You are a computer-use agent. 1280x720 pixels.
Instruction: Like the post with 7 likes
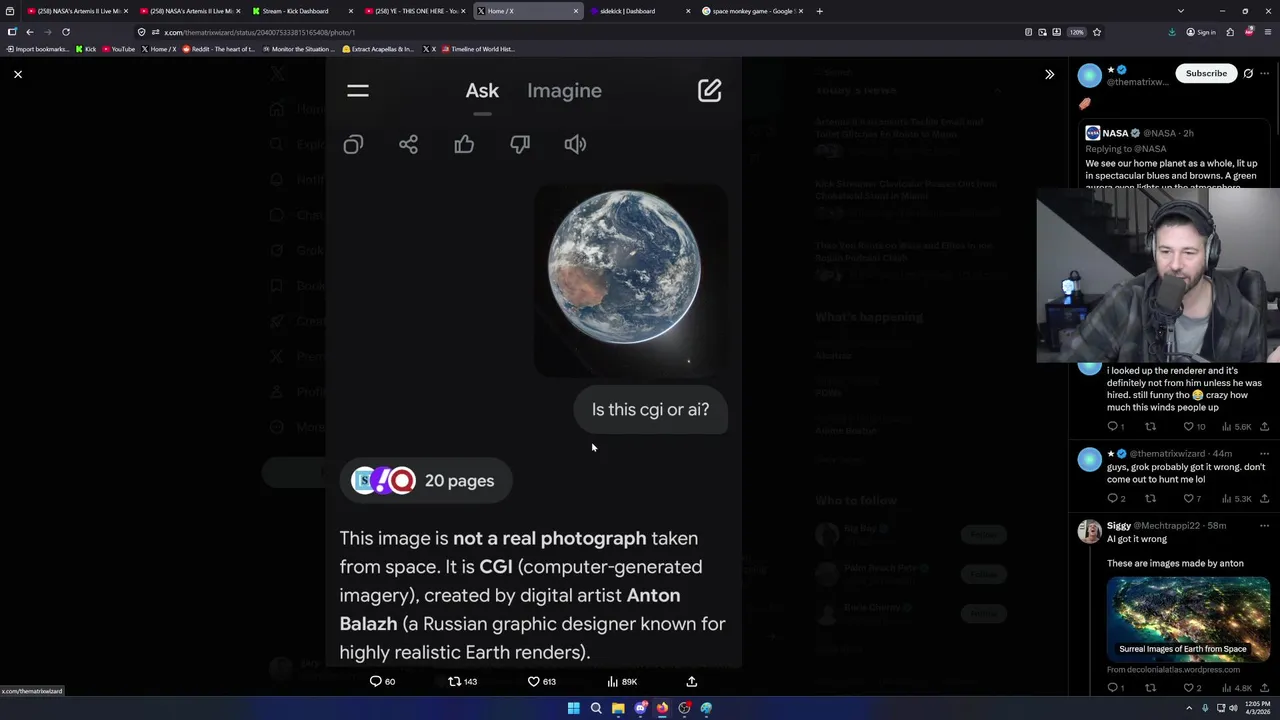coord(1193,498)
